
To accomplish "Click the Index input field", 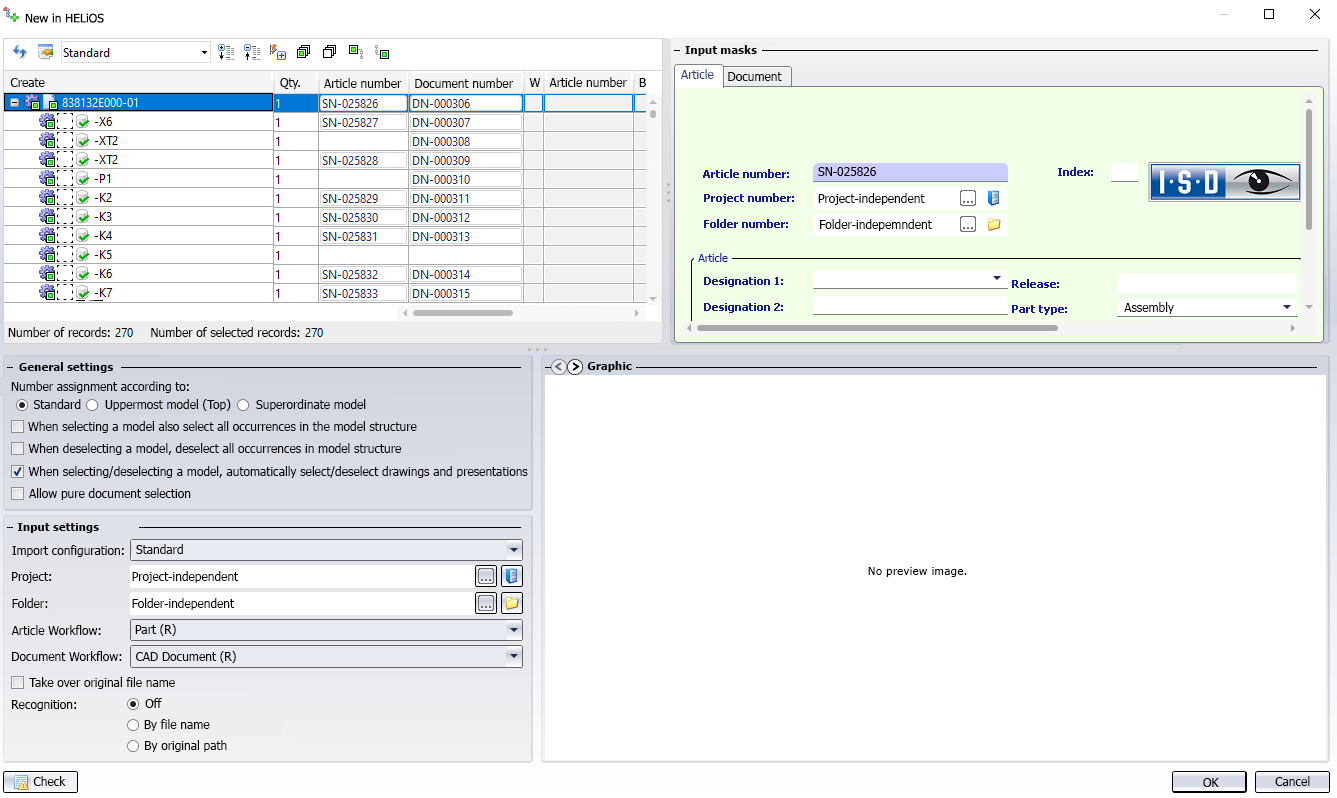I will 1124,172.
